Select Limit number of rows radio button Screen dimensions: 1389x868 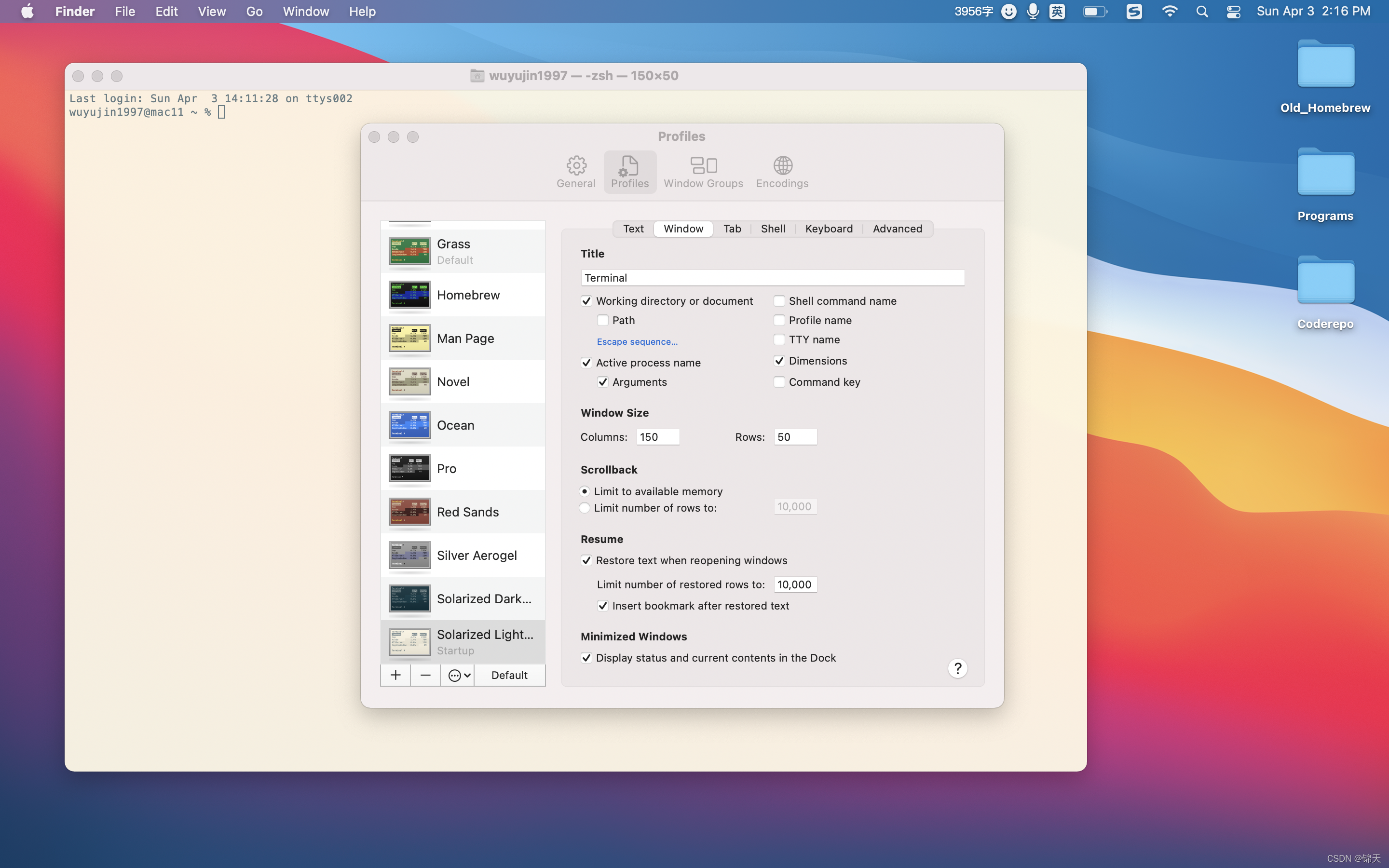pyautogui.click(x=585, y=508)
